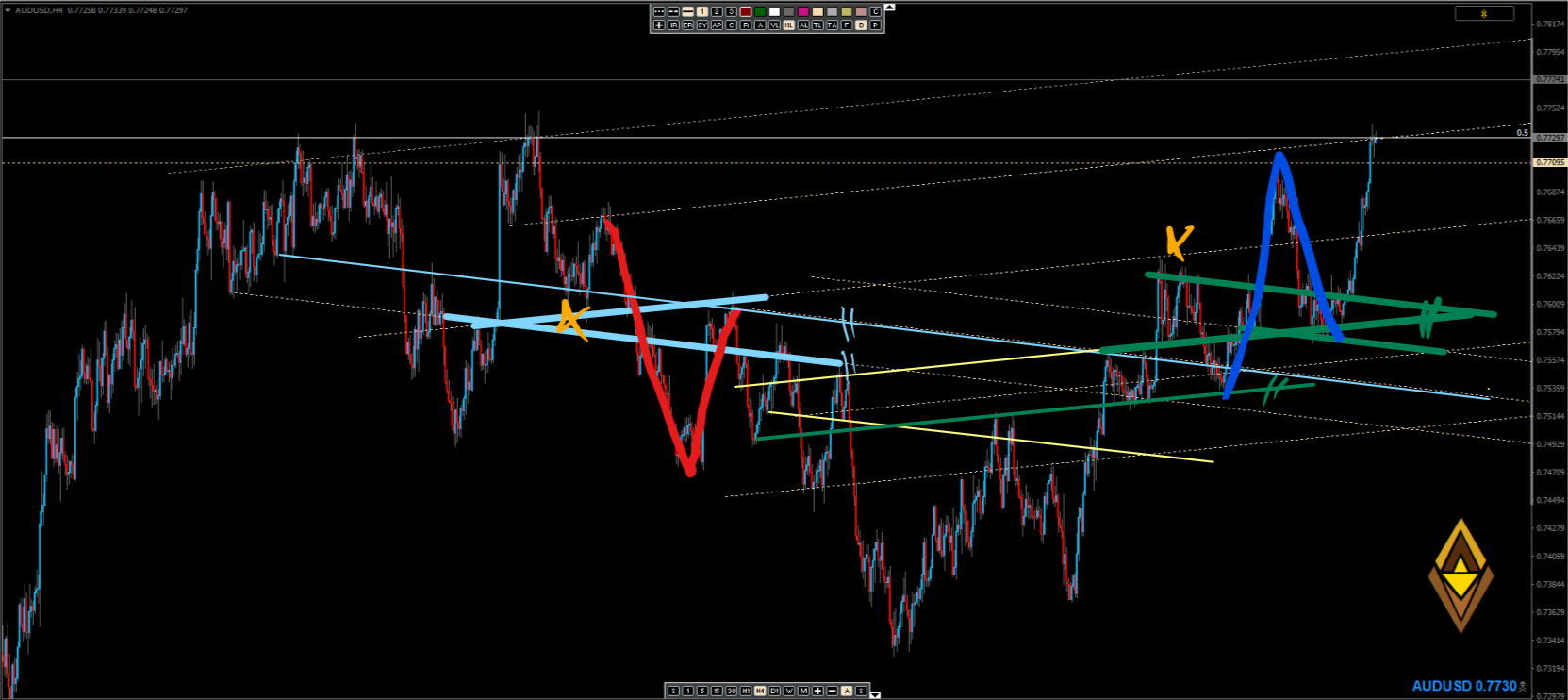Click the AP tool button
Viewport: 1568px width, 700px height.
(717, 25)
